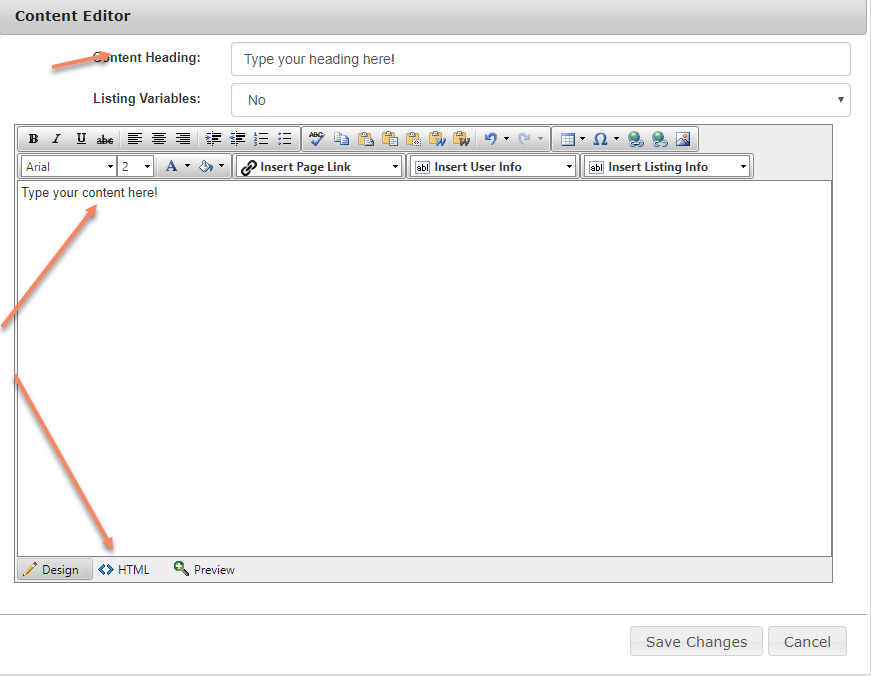Open the redo history dropdown arrow
The image size is (871, 676).
(x=540, y=139)
